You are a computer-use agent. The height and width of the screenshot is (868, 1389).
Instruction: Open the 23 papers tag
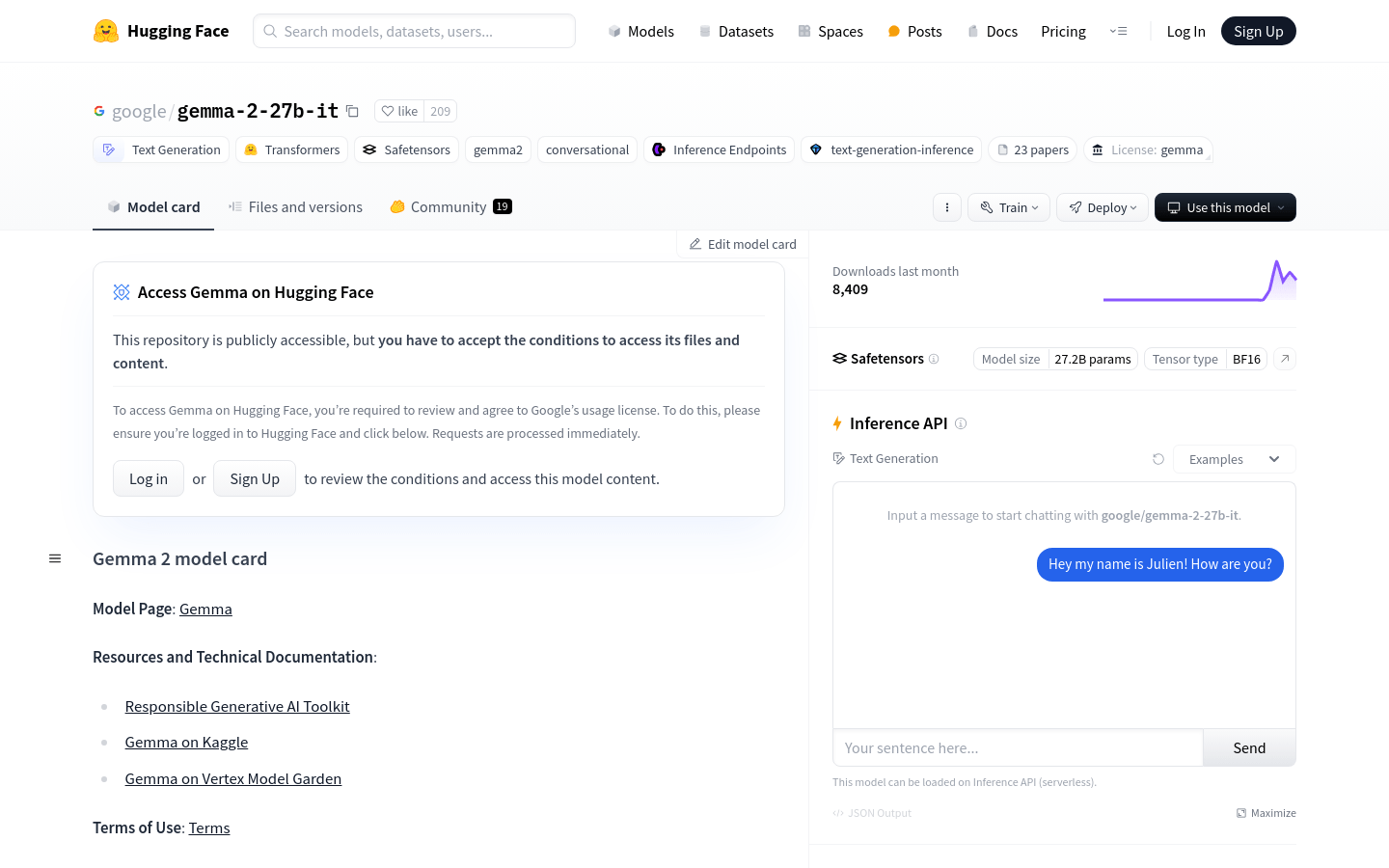1032,149
